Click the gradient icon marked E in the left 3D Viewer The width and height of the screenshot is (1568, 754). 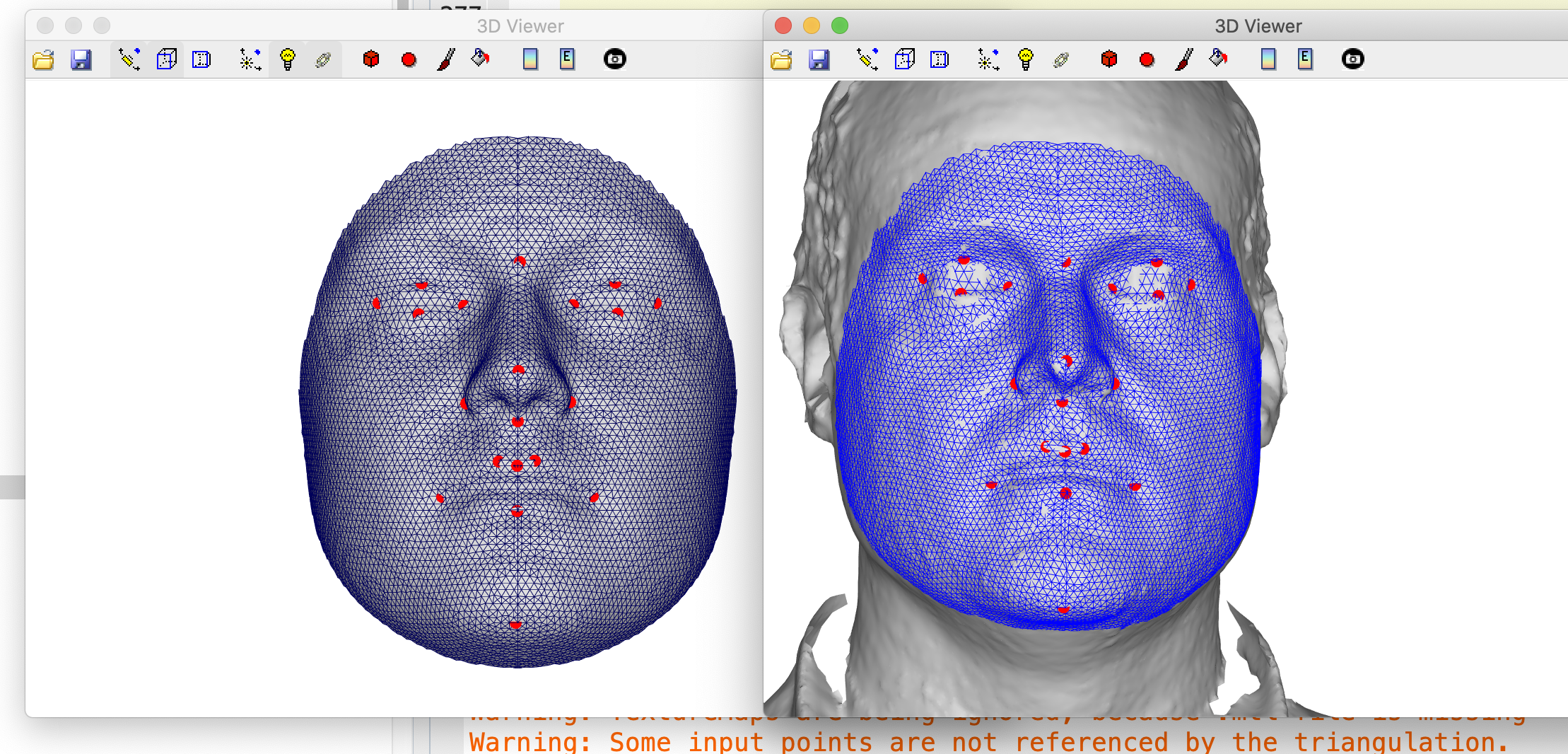tap(567, 59)
